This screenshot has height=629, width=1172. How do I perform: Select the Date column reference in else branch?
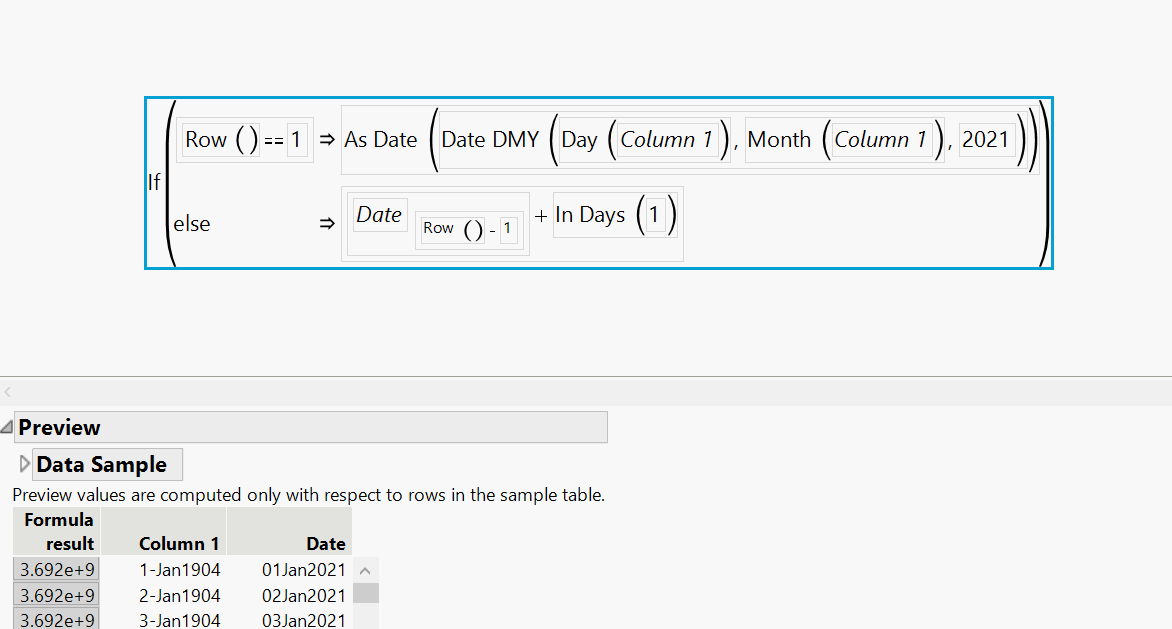pos(379,215)
